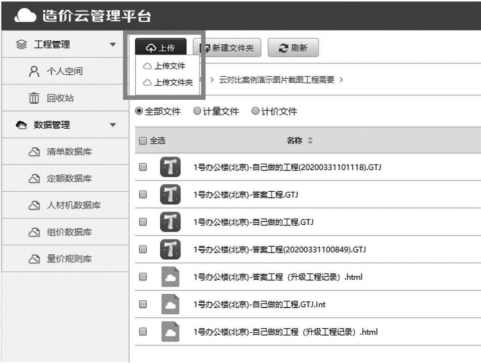This screenshot has width=481, height=363.
Task: Collapse the 数据管理 section arrow
Action: point(113,125)
